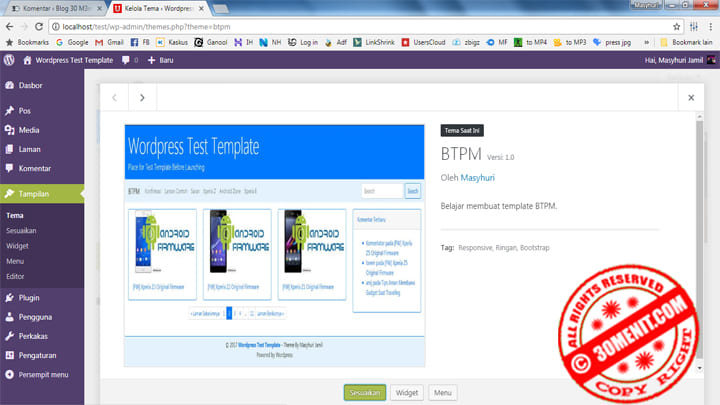The height and width of the screenshot is (405, 720).
Task: Open the Kaskus bookmark
Action: pos(172,42)
